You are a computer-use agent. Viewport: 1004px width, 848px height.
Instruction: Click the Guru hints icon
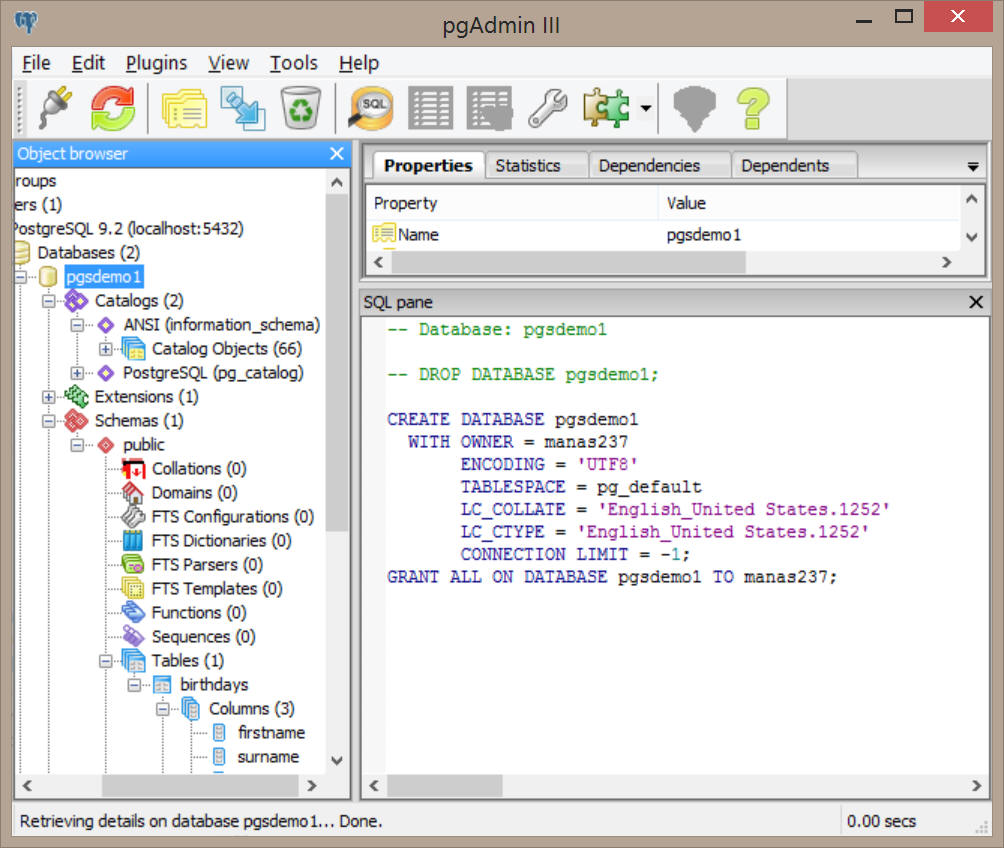tap(694, 108)
